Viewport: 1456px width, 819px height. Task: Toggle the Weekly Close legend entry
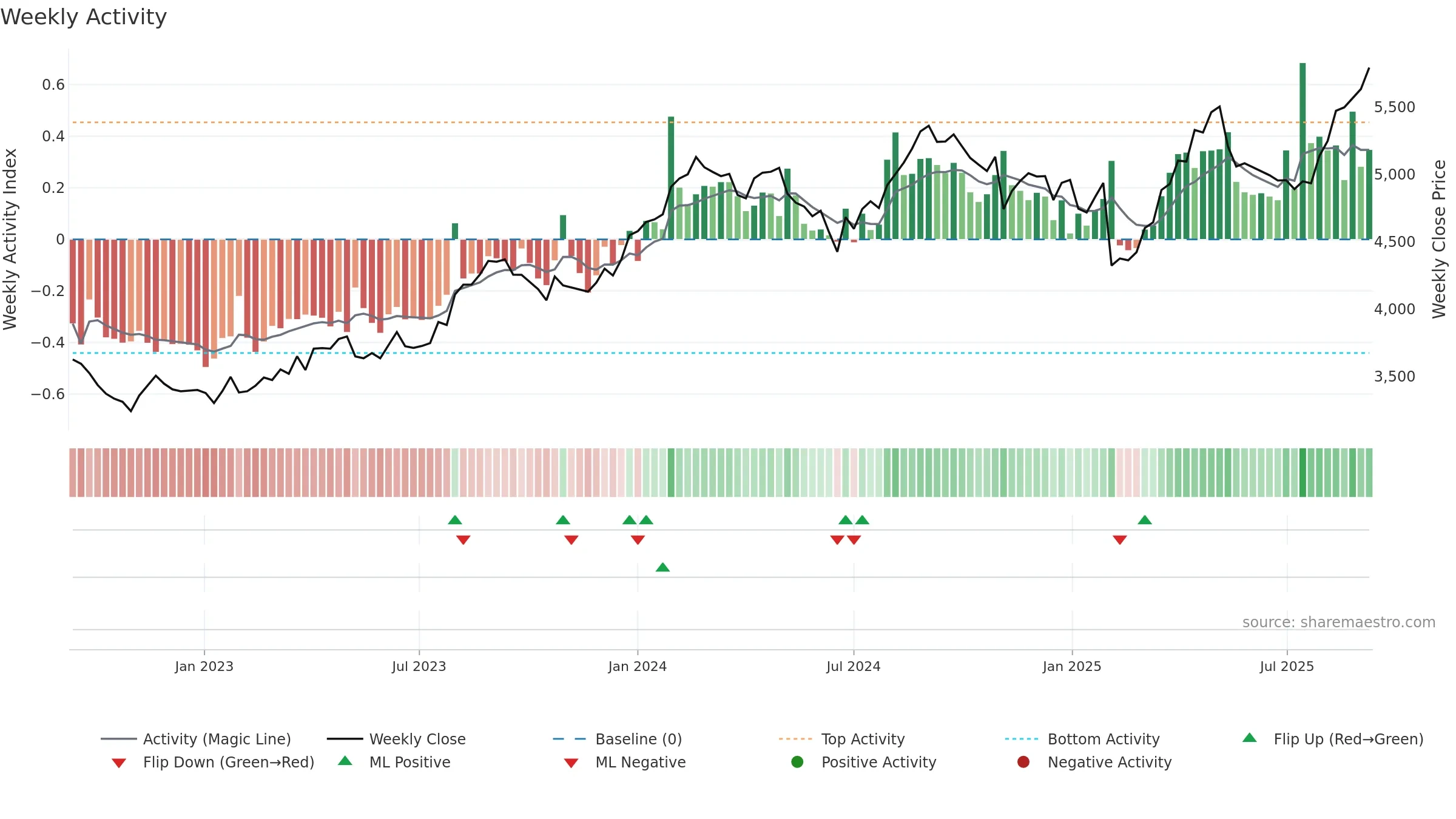(x=396, y=739)
